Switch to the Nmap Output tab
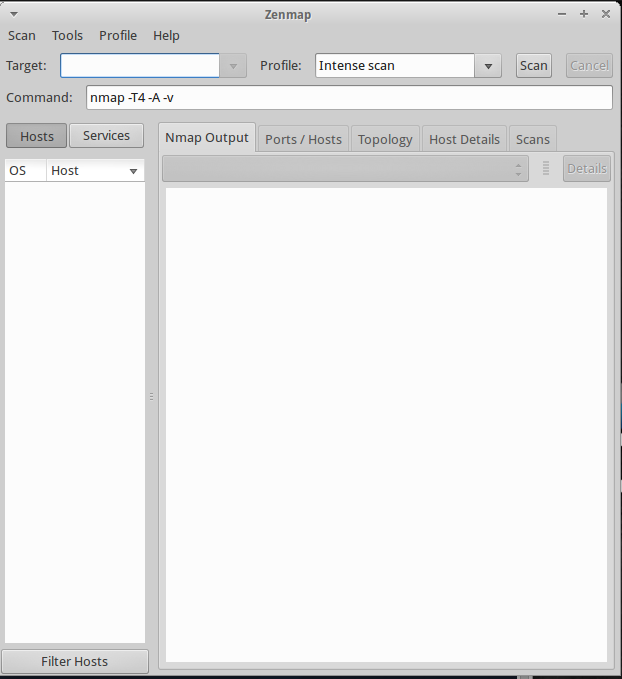This screenshot has width=622, height=679. [x=207, y=137]
